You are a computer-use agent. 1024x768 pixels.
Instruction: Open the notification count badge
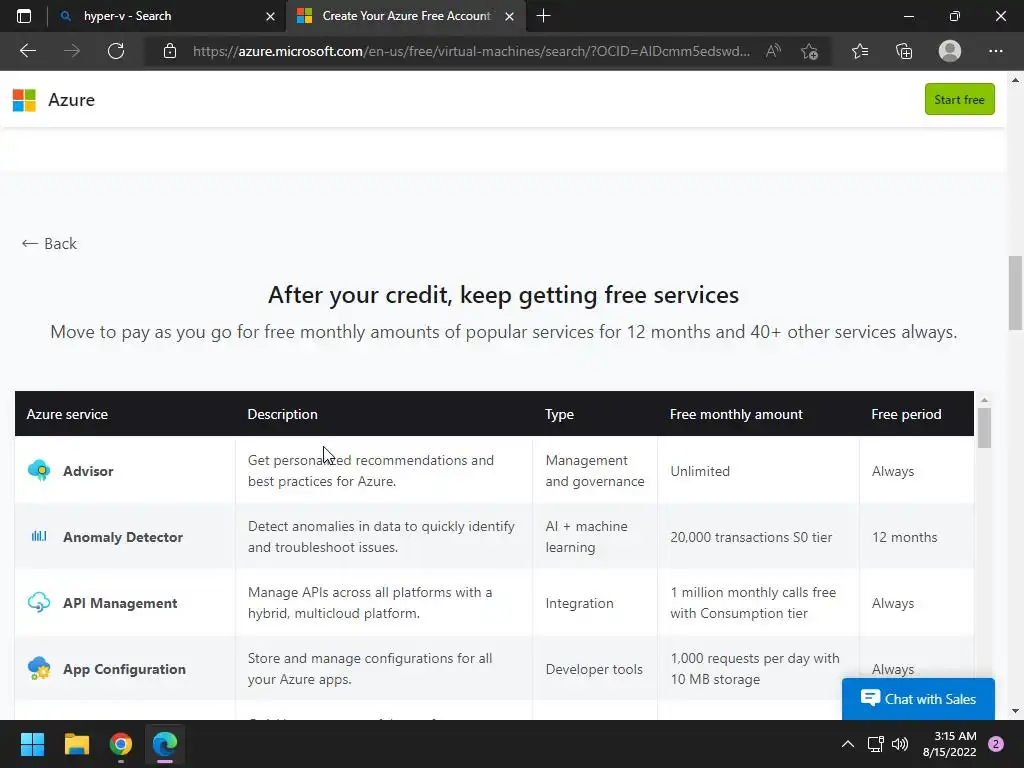[996, 744]
